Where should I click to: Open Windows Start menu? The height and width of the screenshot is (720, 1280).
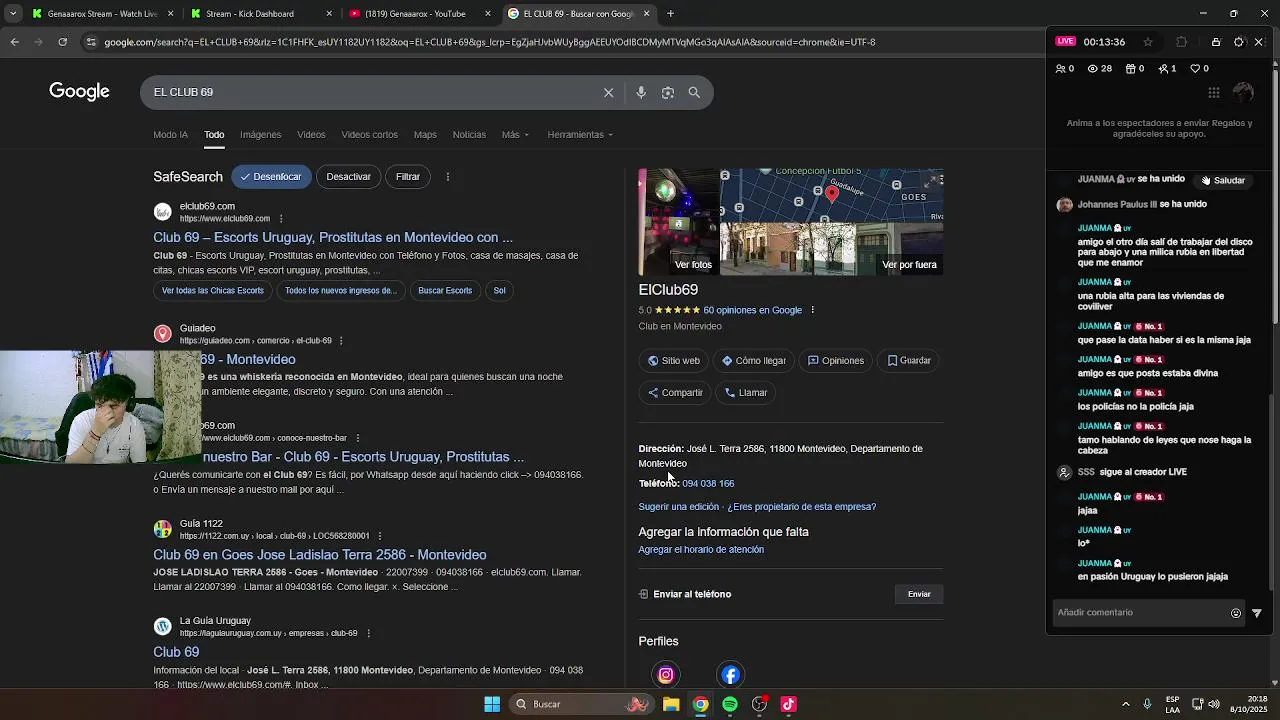(492, 704)
